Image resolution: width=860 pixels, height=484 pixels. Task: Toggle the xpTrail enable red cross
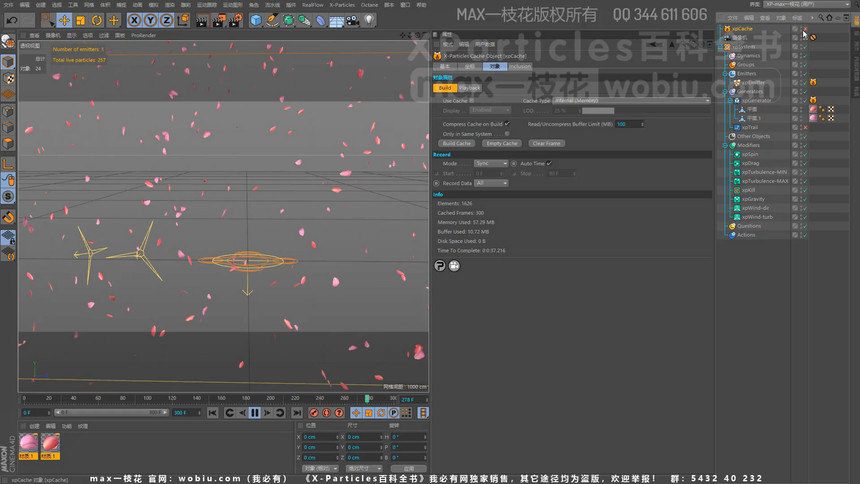pyautogui.click(x=805, y=127)
